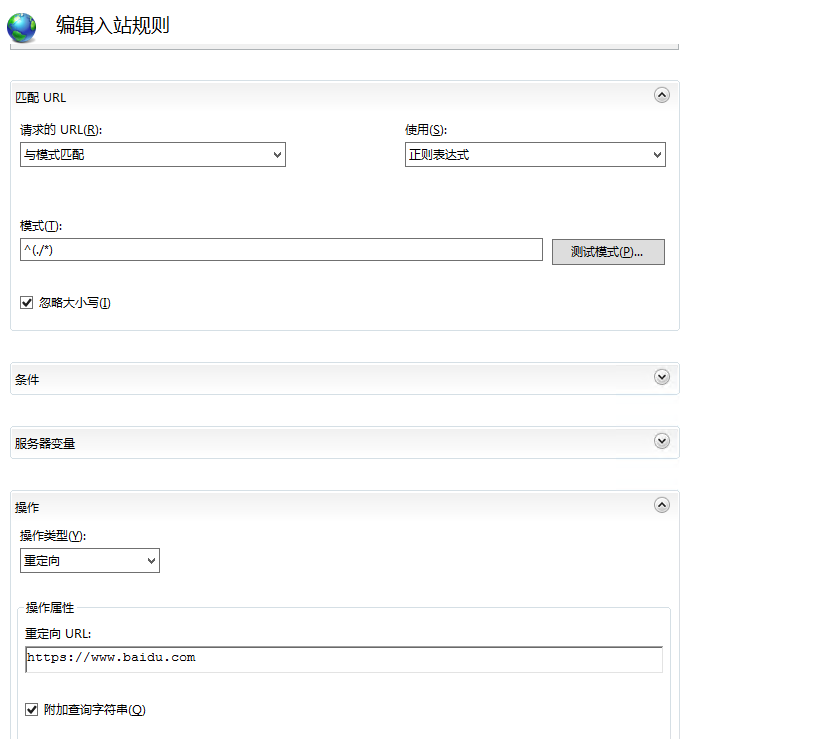The width and height of the screenshot is (825, 739).
Task: Click the 条件 section title text
Action: pyautogui.click(x=27, y=380)
